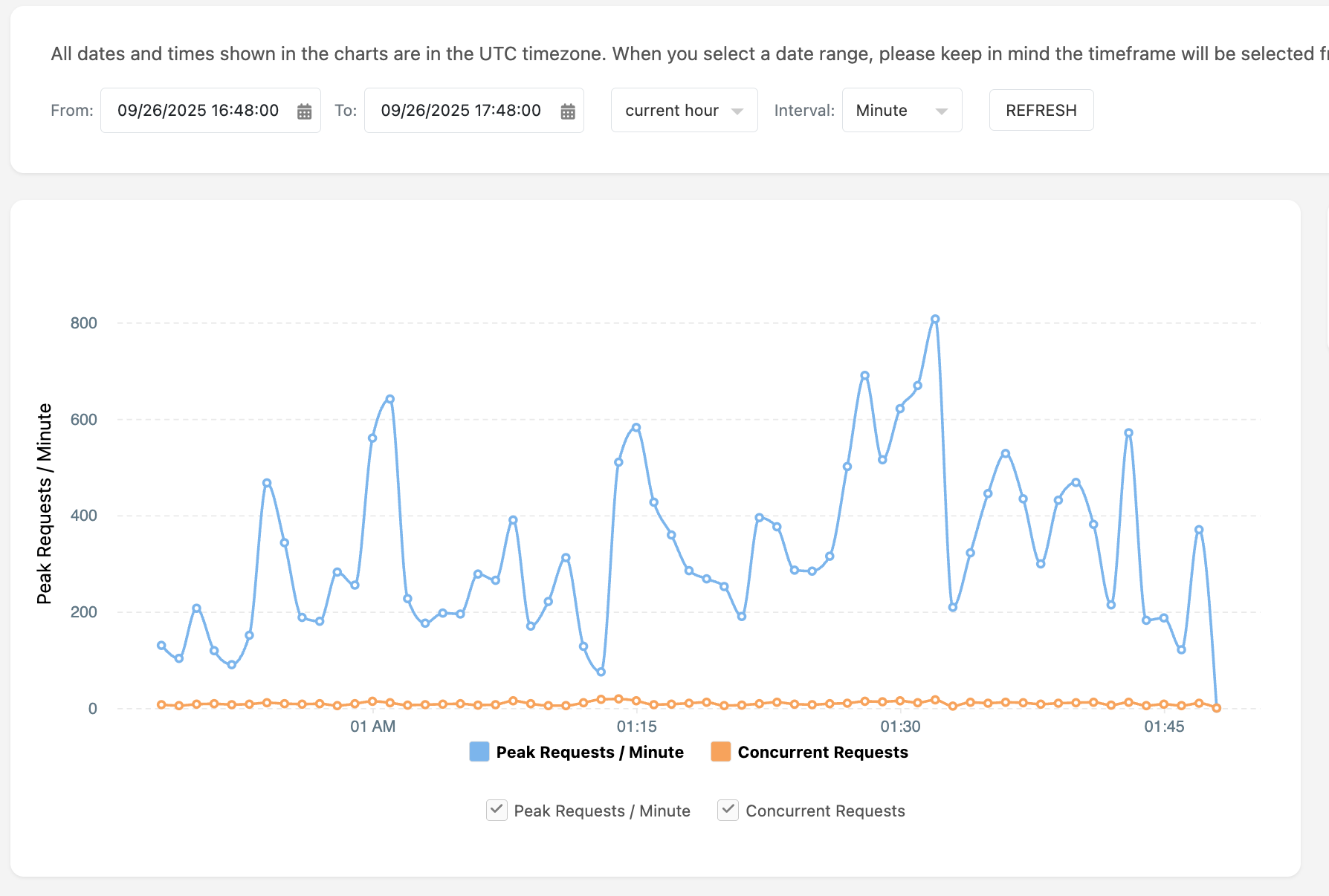
Task: Click the 01:45 x-axis time label
Action: coord(1164,727)
